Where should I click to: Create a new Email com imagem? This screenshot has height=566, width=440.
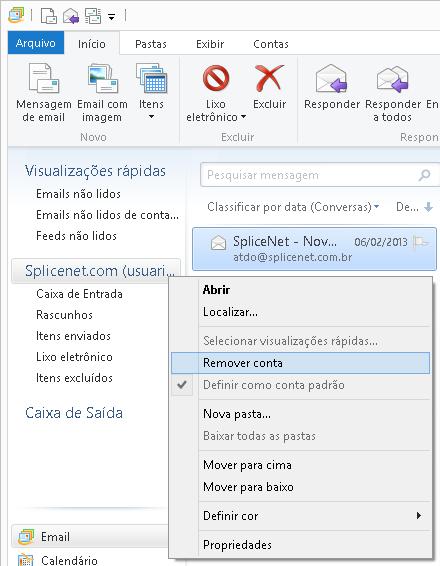pyautogui.click(x=102, y=93)
